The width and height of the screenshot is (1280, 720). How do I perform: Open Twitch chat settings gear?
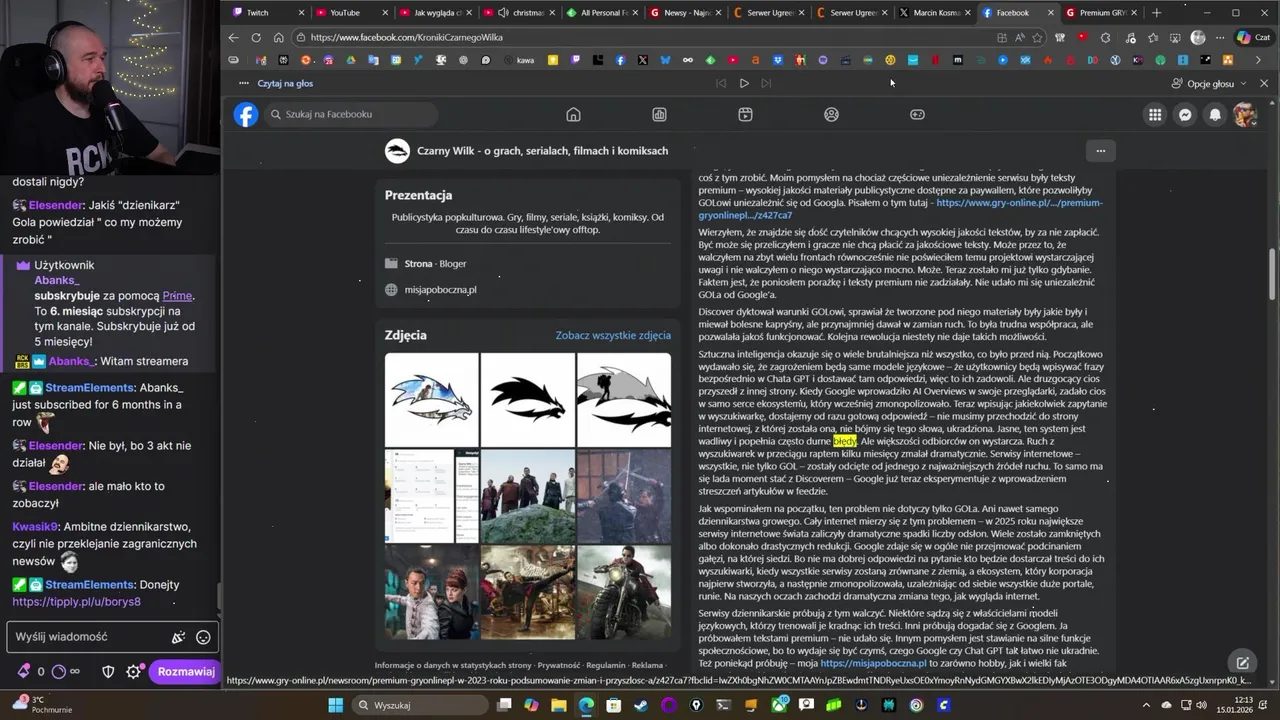[133, 672]
